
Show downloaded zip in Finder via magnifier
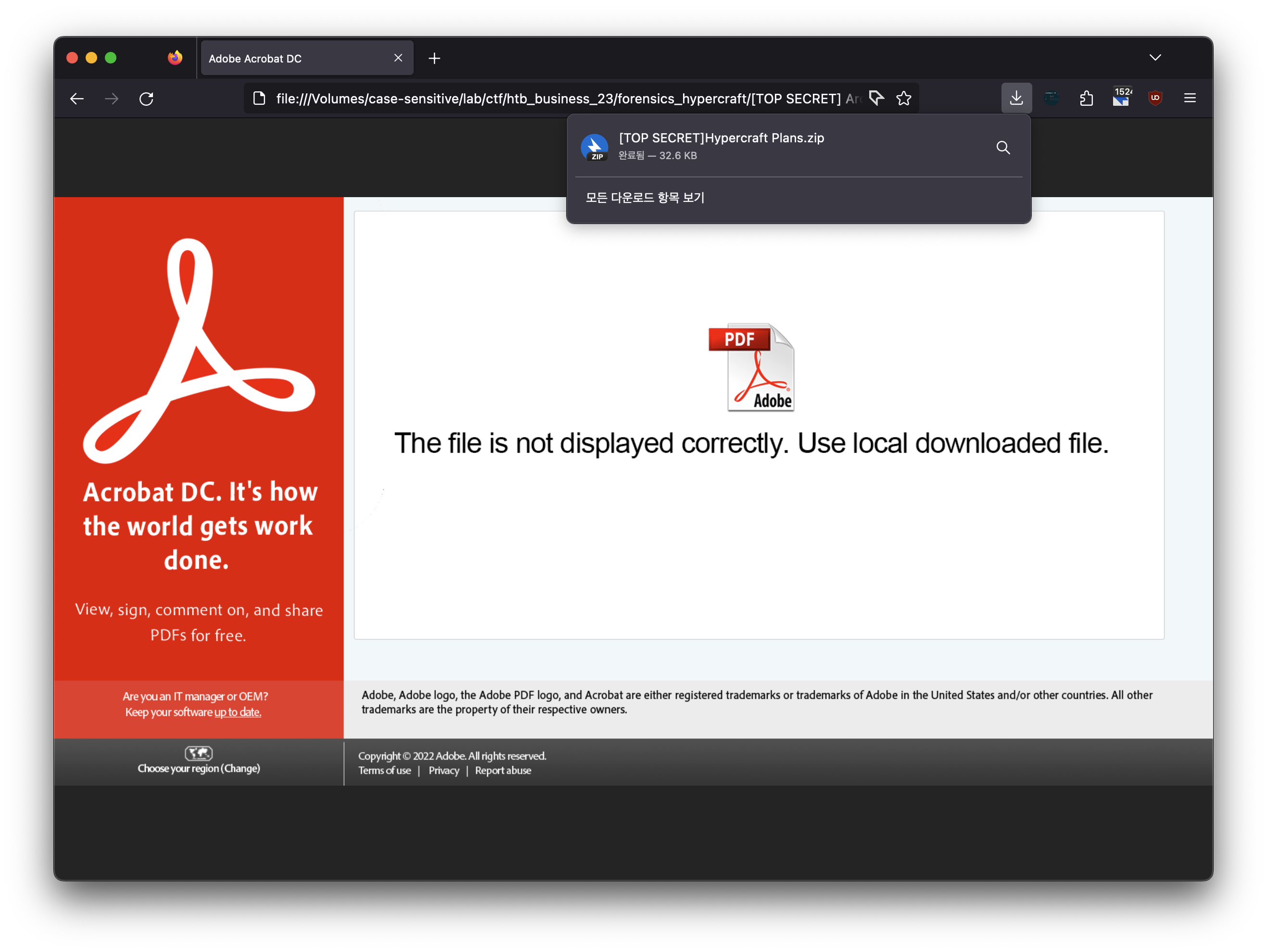pos(1003,148)
